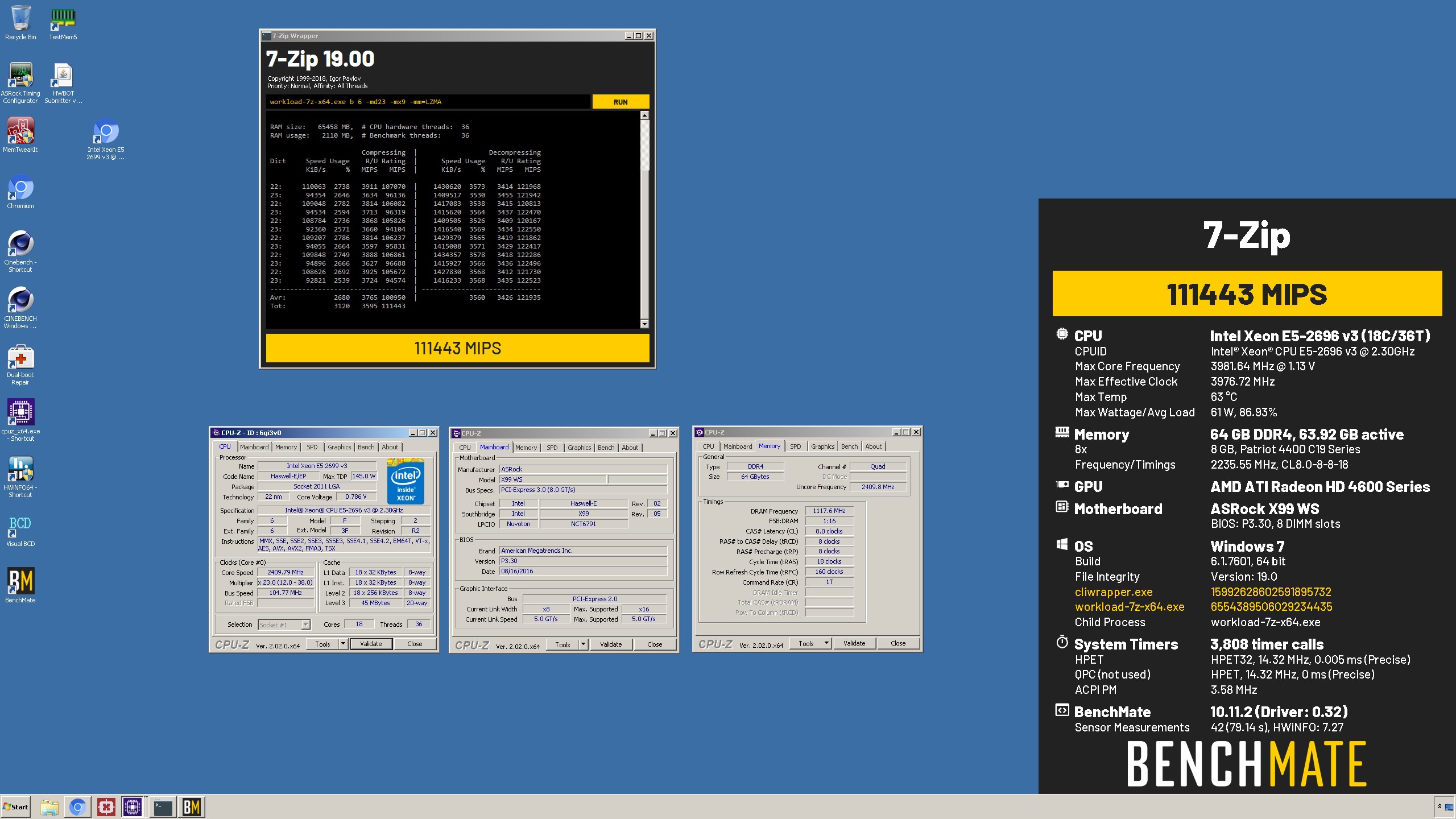Switch to the red chip taskbar app
1456x819 pixels.
(106, 806)
